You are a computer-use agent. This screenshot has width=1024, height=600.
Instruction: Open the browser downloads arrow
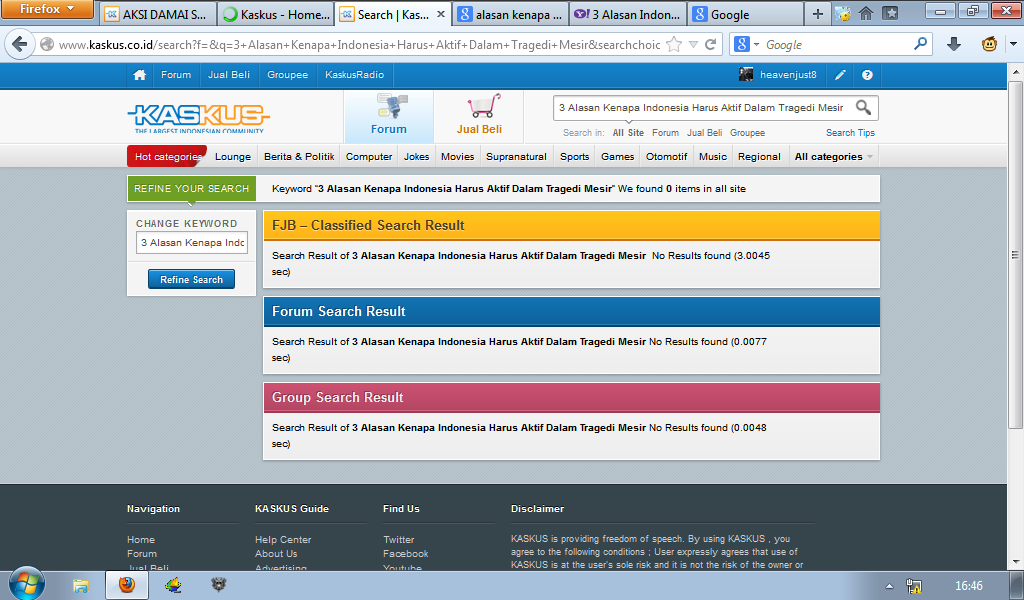click(953, 44)
